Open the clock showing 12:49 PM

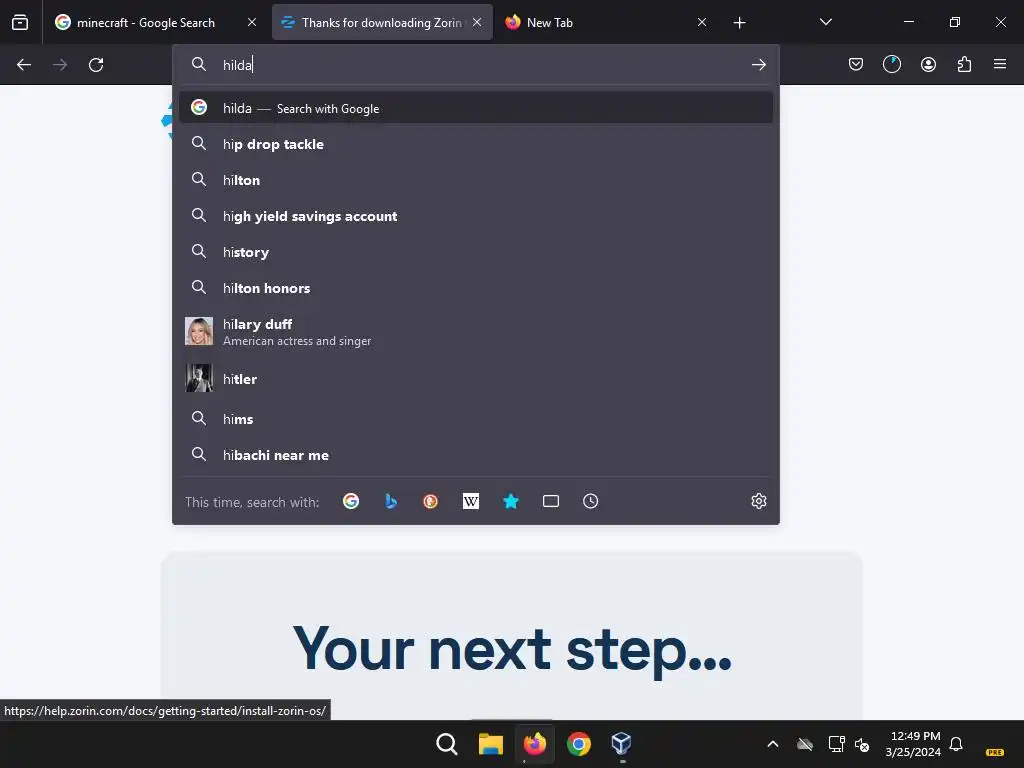click(913, 743)
